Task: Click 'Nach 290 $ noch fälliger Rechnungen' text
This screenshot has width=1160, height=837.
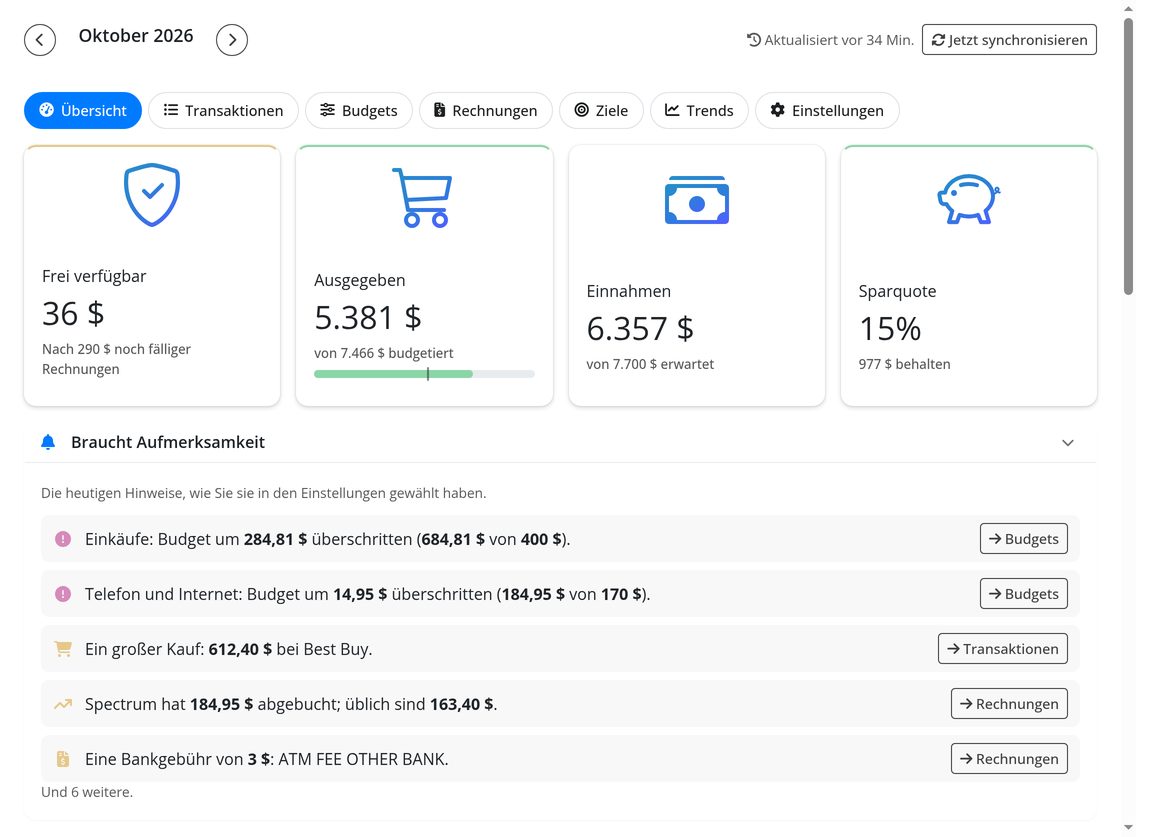Action: pos(116,359)
